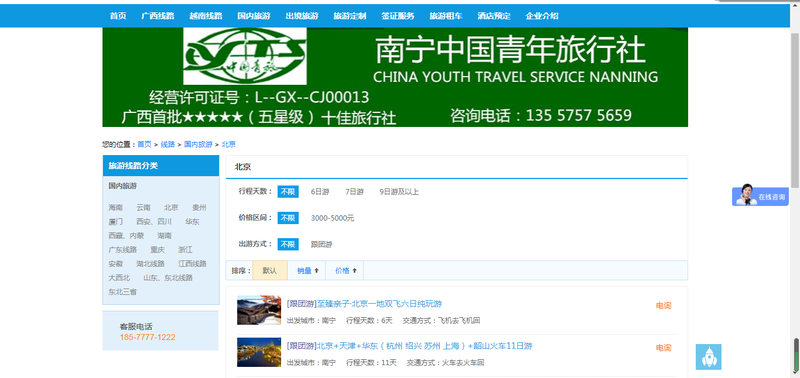Open 签证服务 in top navigation

[398, 16]
